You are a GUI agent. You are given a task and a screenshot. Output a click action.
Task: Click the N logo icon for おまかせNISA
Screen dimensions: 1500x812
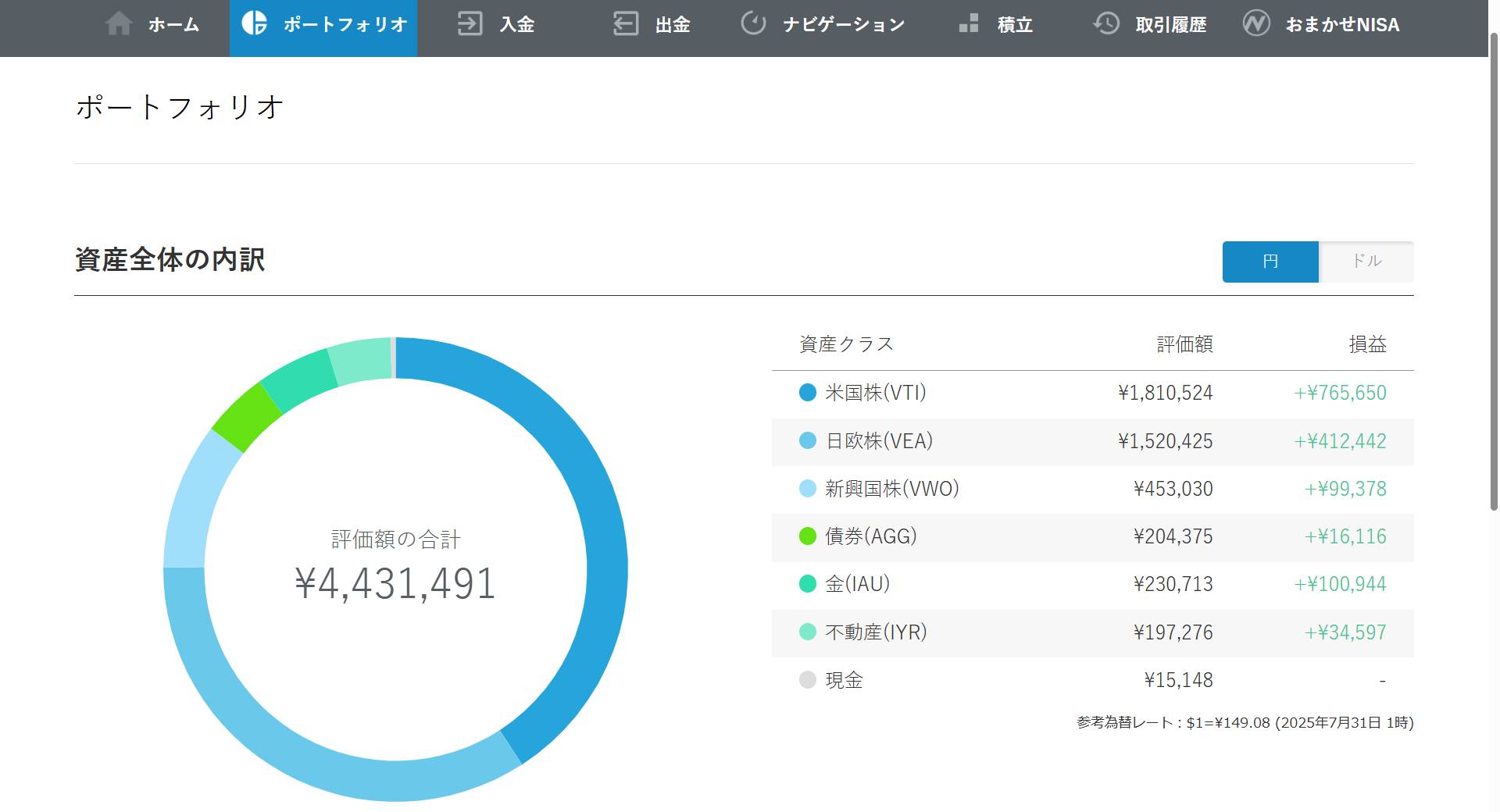coord(1256,23)
